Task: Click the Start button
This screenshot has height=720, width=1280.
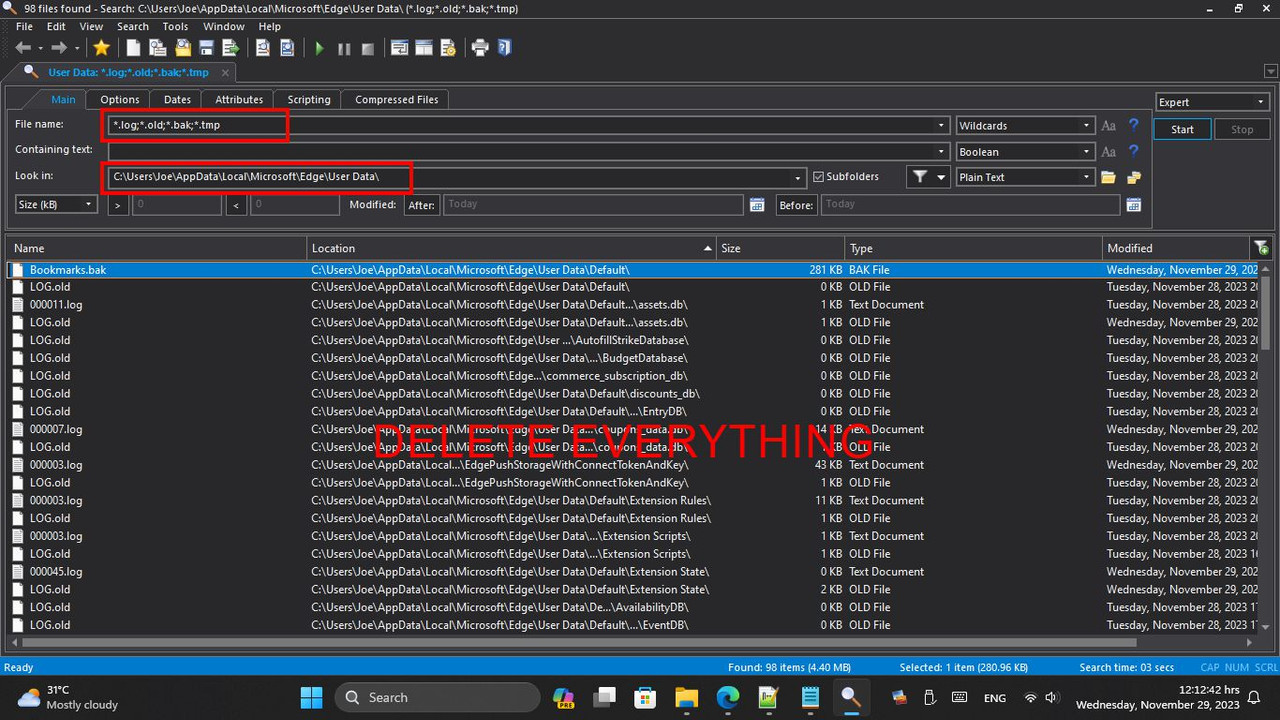Action: pyautogui.click(x=1182, y=129)
